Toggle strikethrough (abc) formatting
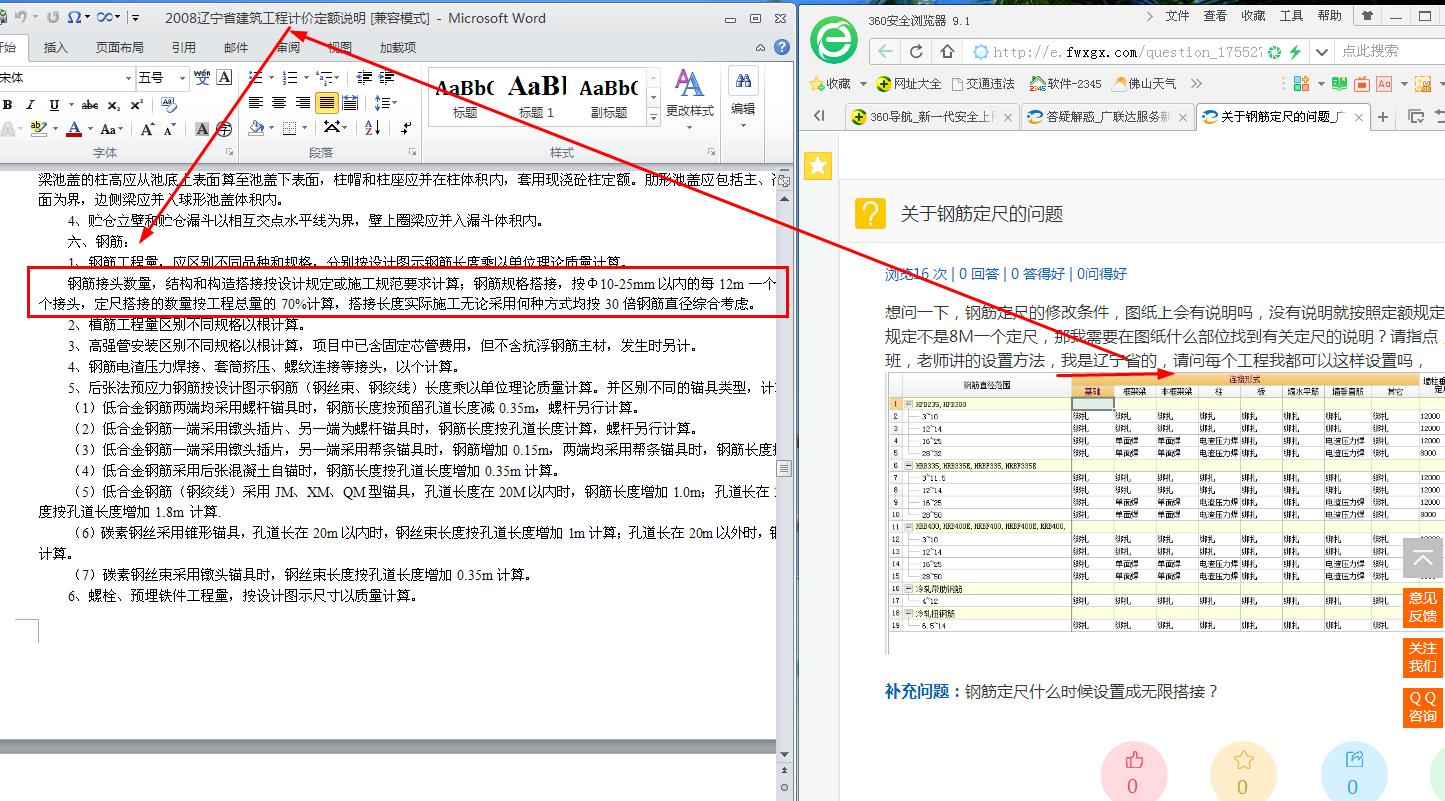Image resolution: width=1445 pixels, height=801 pixels. [90, 104]
